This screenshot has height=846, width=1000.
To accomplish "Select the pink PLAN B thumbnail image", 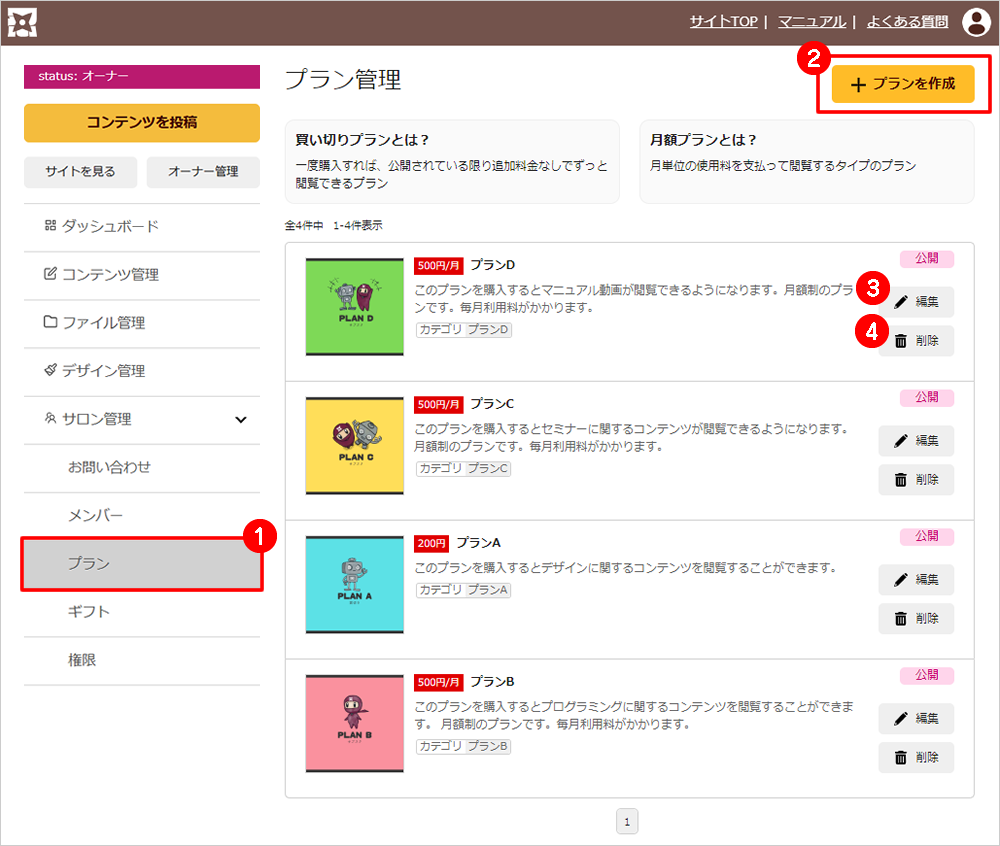I will click(x=354, y=723).
